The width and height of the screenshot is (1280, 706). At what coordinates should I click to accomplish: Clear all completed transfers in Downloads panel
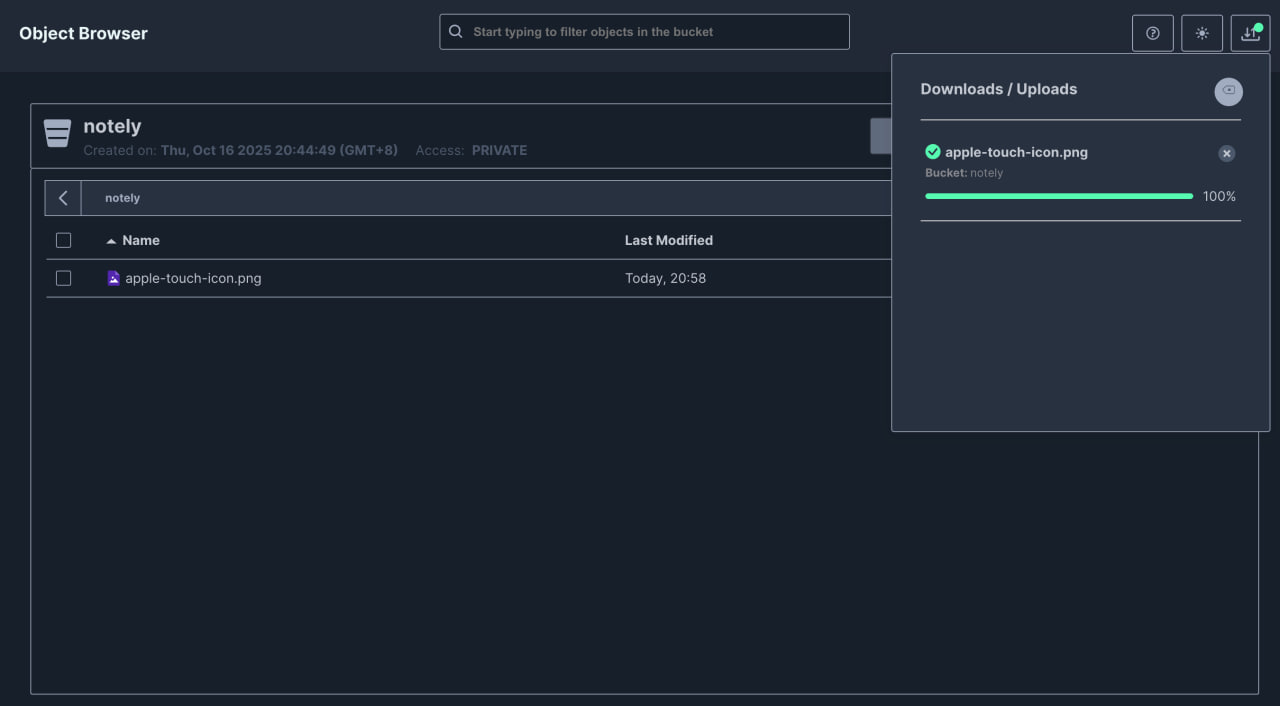coord(1228,91)
